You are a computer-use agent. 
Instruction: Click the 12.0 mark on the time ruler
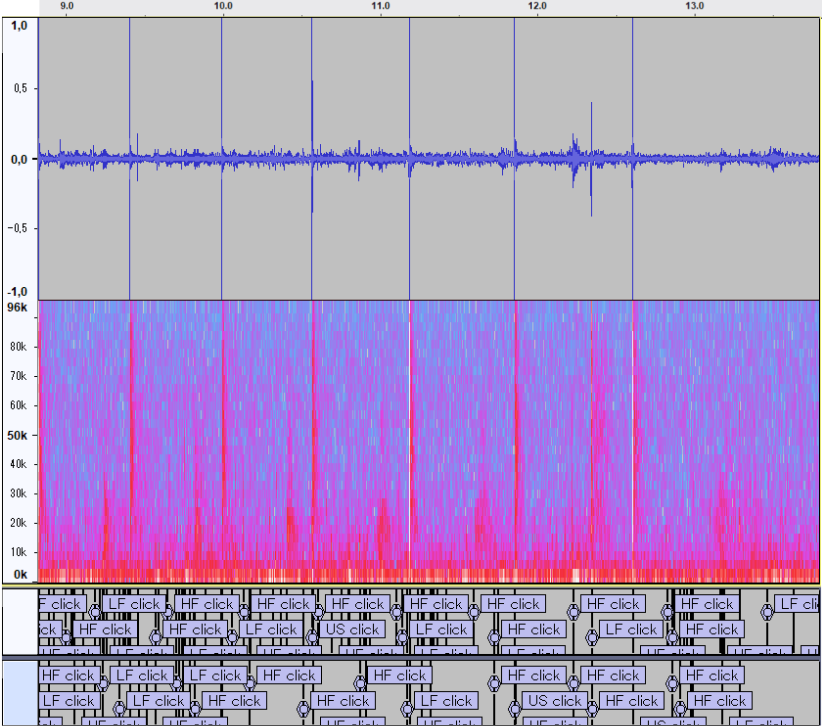pyautogui.click(x=537, y=6)
